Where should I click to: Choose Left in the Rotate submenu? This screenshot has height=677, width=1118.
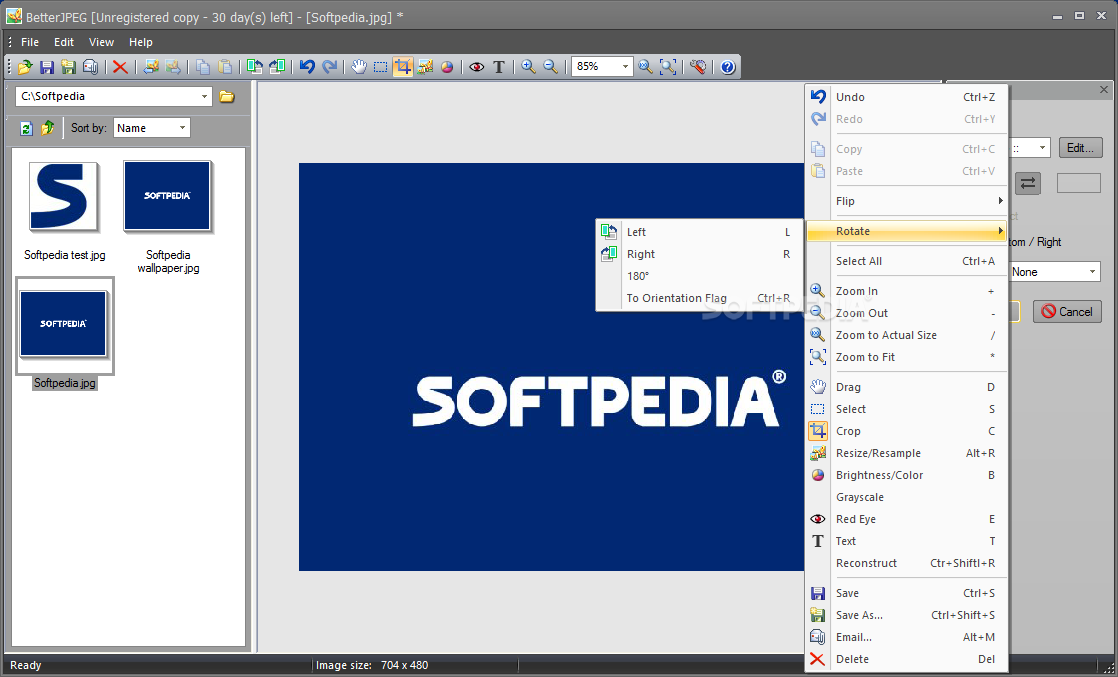[699, 232]
